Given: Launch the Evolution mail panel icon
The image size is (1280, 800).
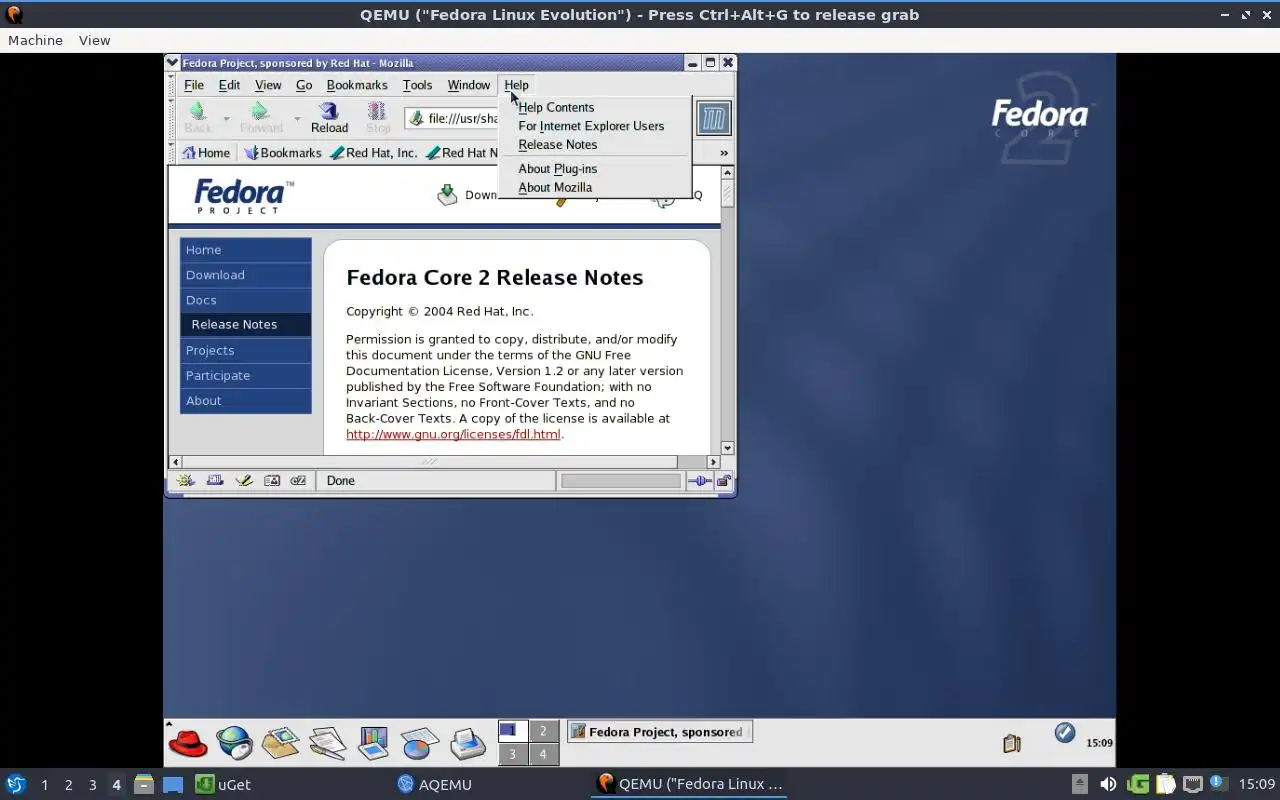Looking at the screenshot, I should 281,743.
